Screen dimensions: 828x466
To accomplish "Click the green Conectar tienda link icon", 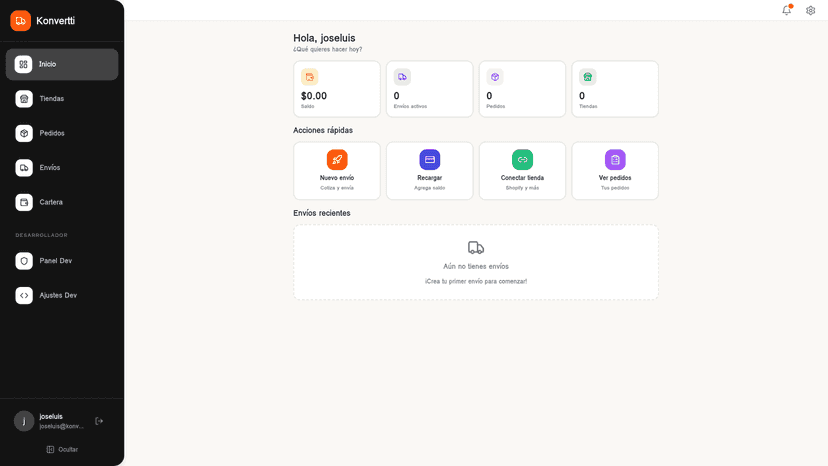I will (522, 160).
